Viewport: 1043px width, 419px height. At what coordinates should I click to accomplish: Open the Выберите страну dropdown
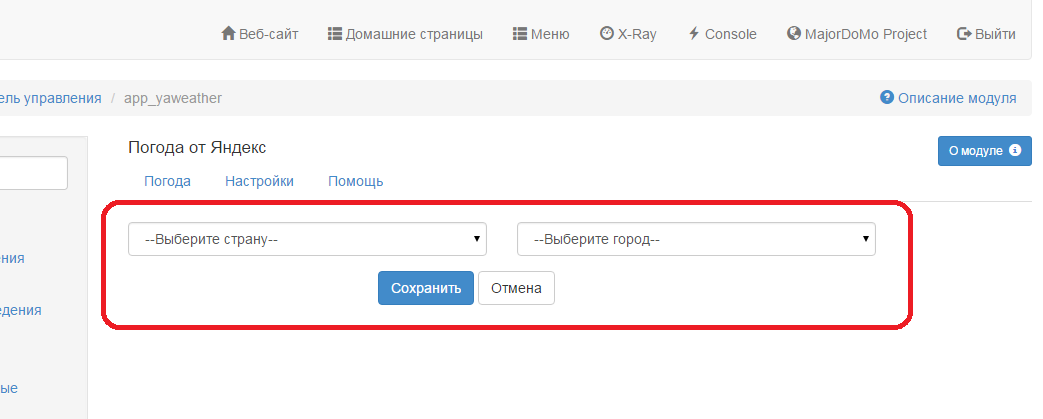coord(307,239)
